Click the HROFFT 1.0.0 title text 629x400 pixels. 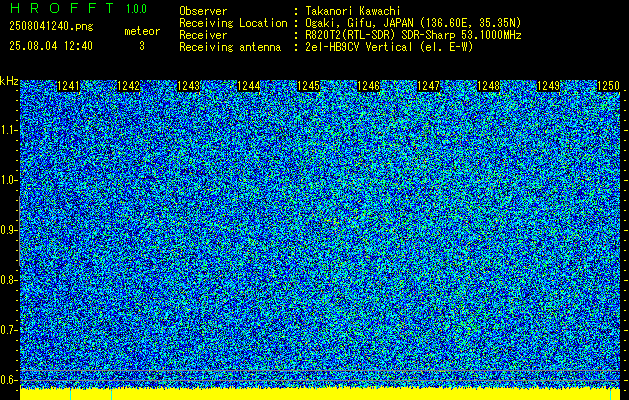78,8
